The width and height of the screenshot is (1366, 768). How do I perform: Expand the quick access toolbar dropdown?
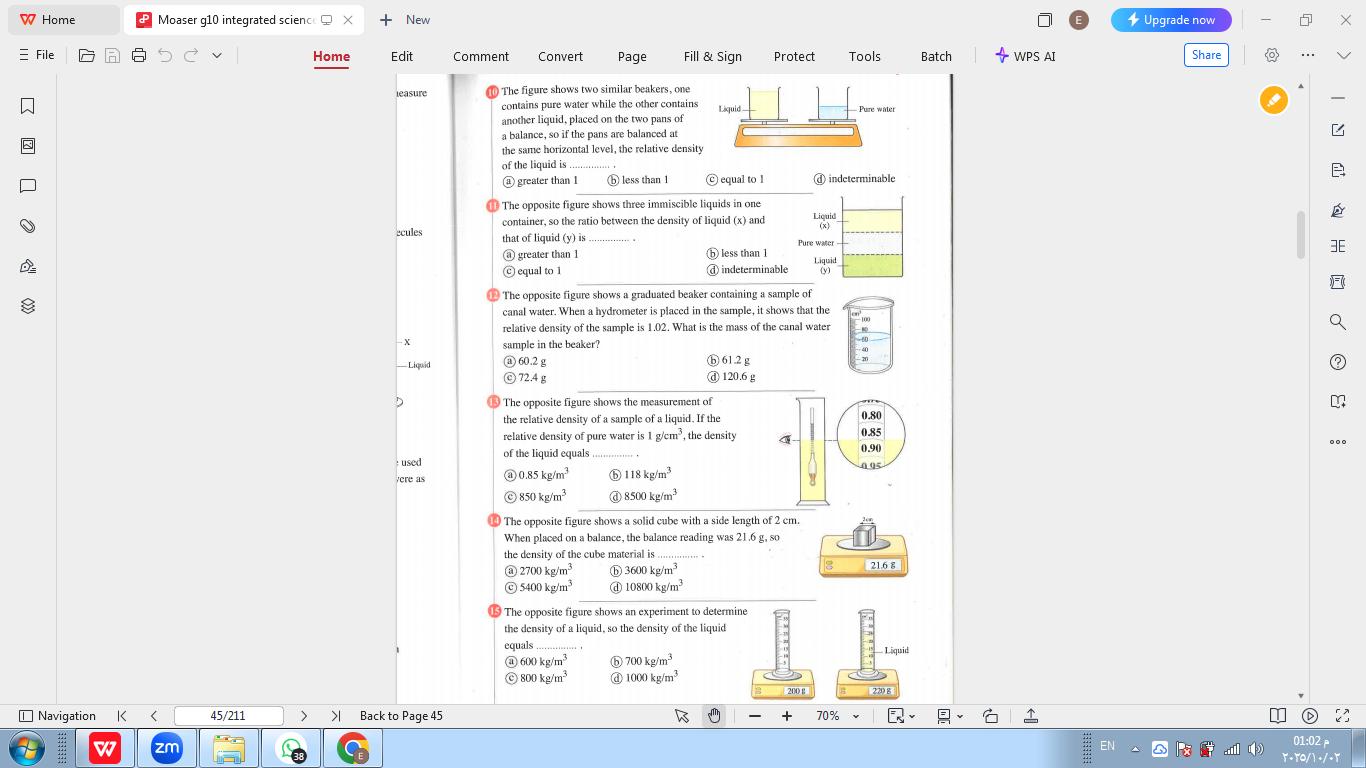(x=217, y=56)
